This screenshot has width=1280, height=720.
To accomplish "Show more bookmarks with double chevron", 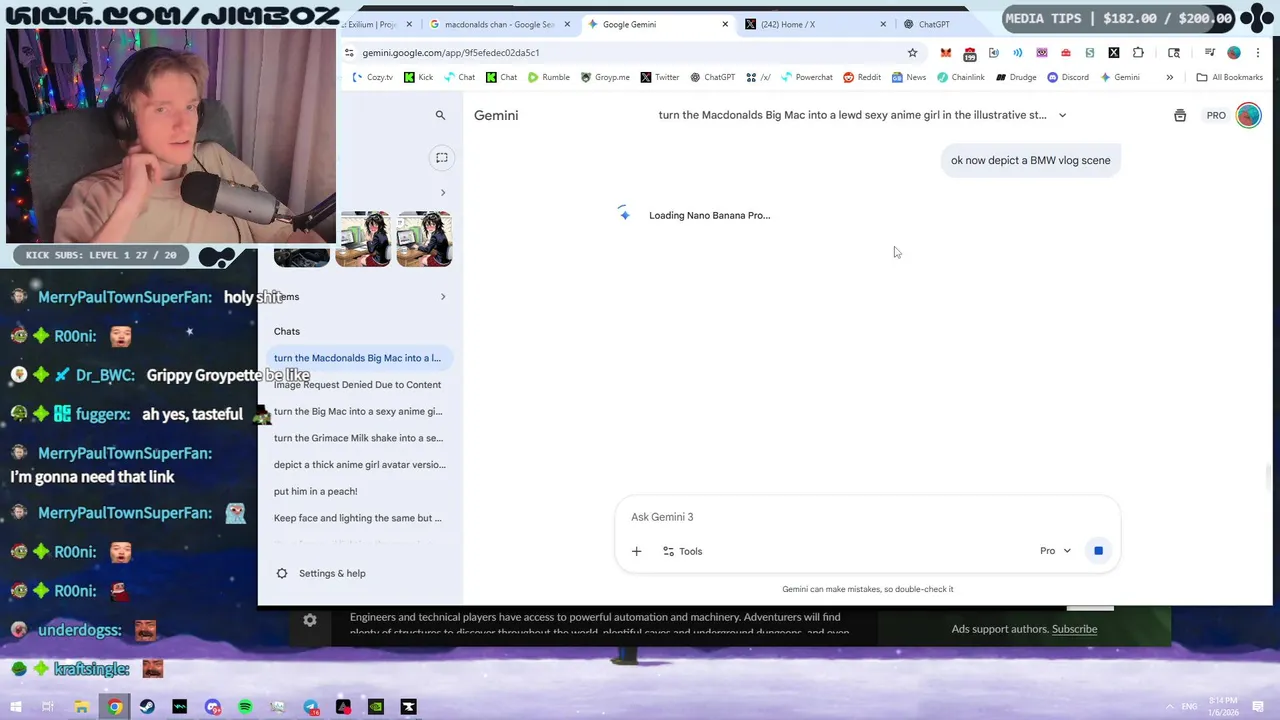I will point(1169,77).
